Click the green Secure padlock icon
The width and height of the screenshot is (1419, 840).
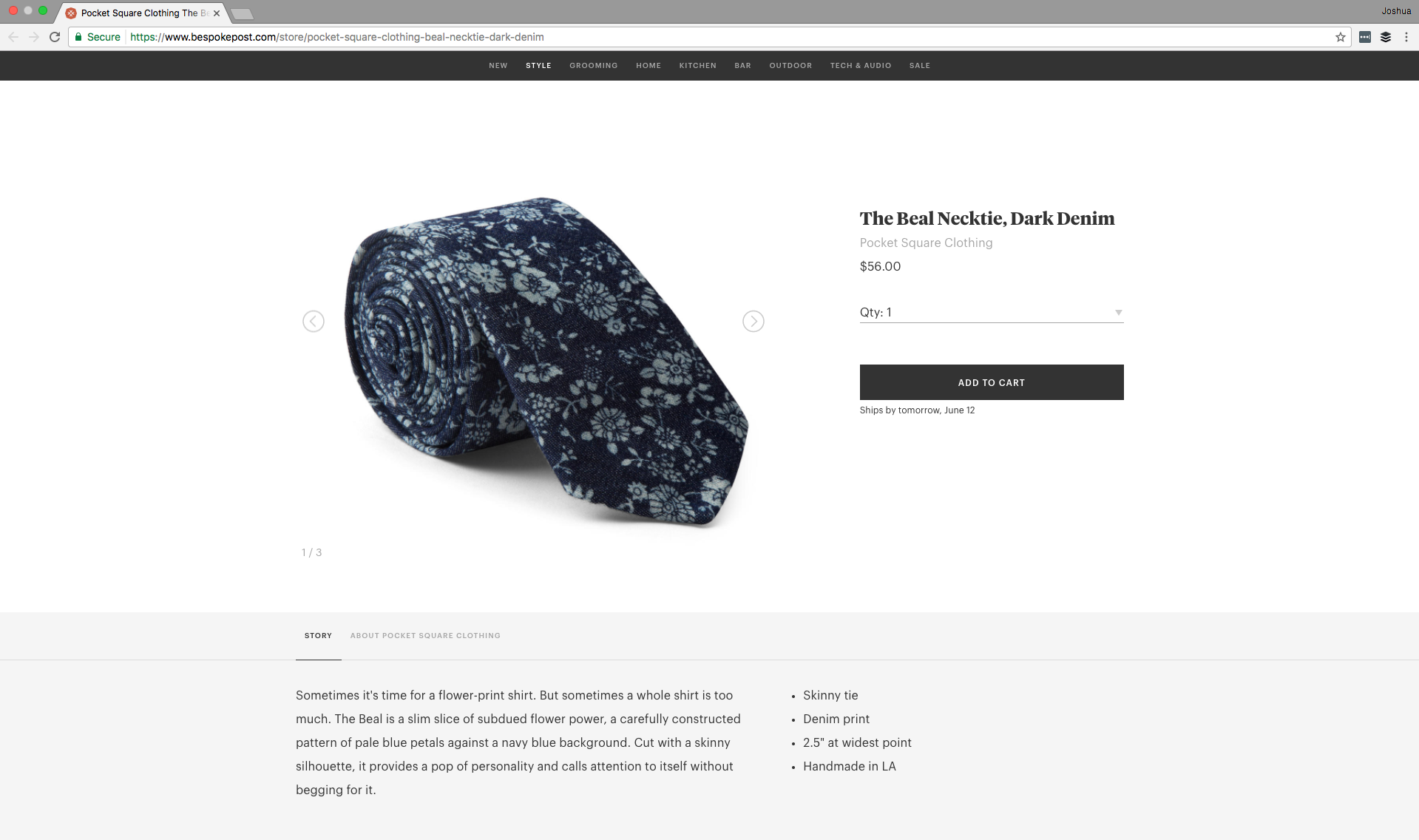coord(78,37)
